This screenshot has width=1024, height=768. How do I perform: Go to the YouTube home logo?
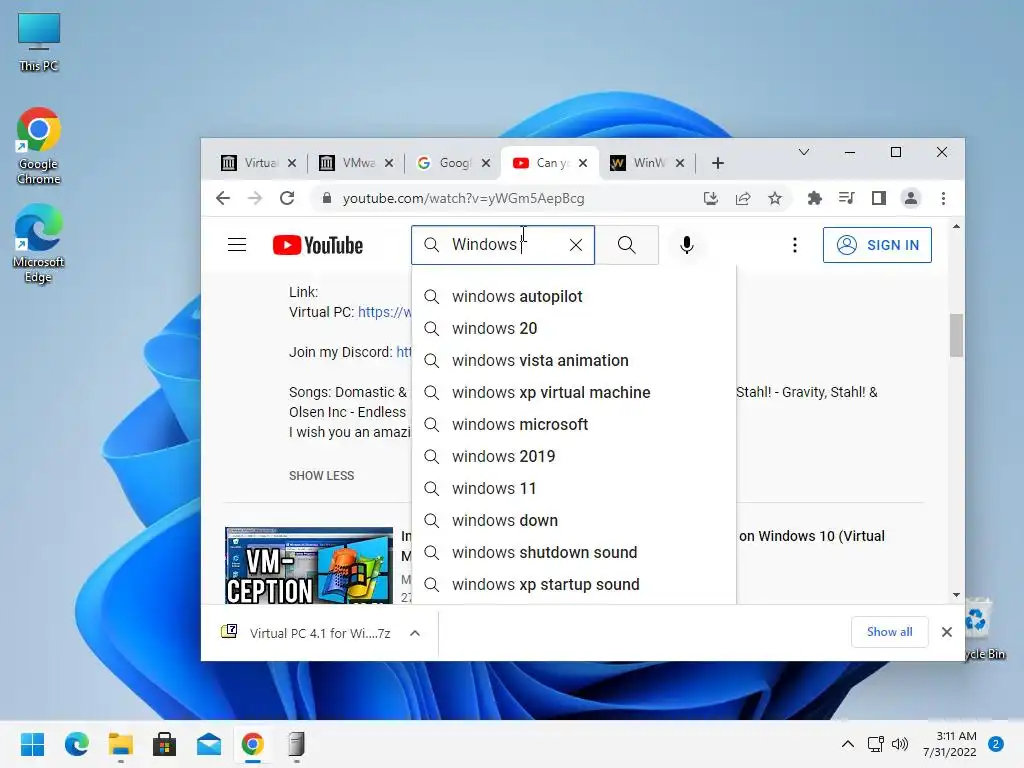[x=317, y=245]
